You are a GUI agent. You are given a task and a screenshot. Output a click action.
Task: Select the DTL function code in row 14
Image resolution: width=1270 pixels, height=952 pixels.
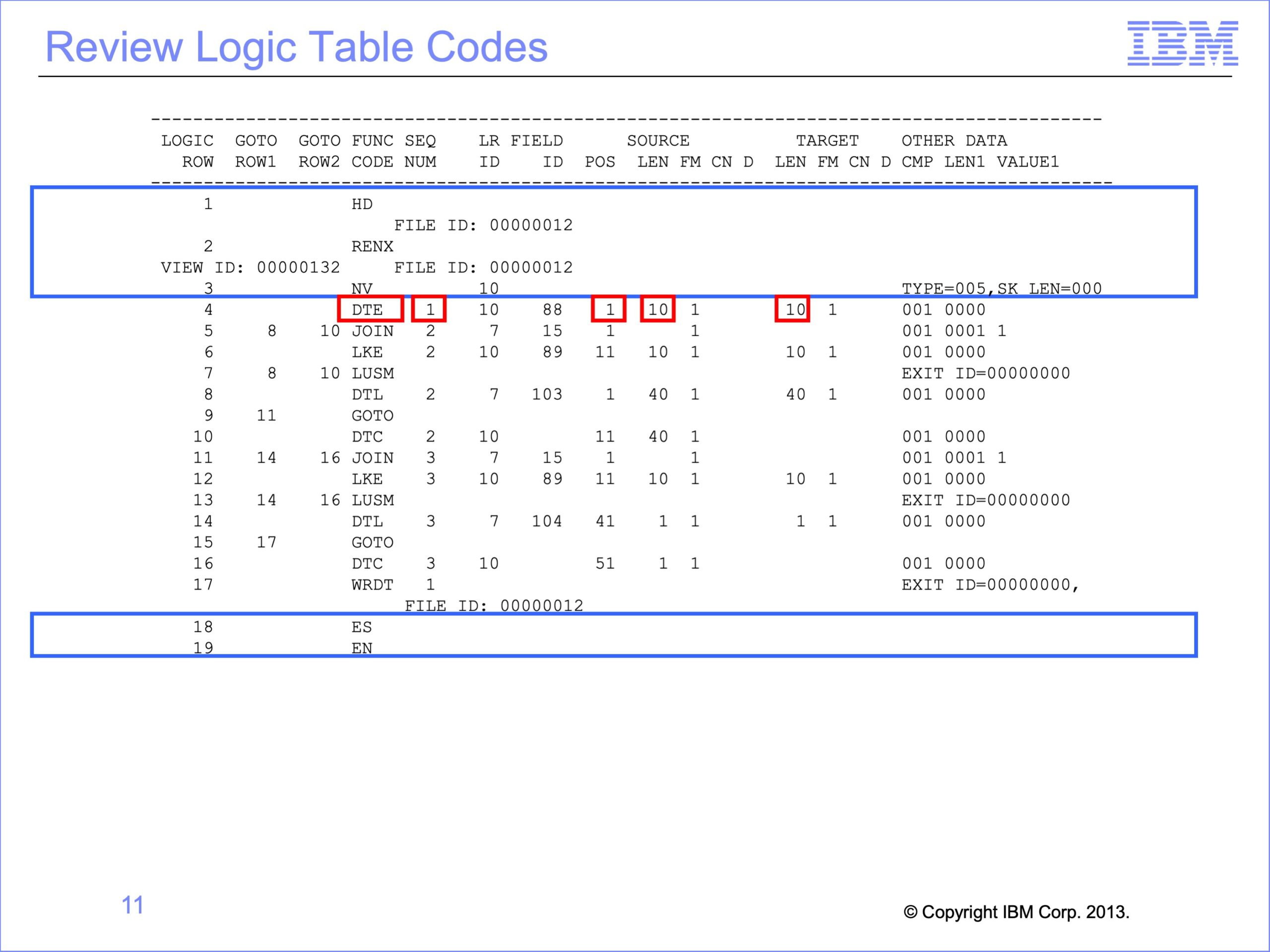pyautogui.click(x=368, y=522)
